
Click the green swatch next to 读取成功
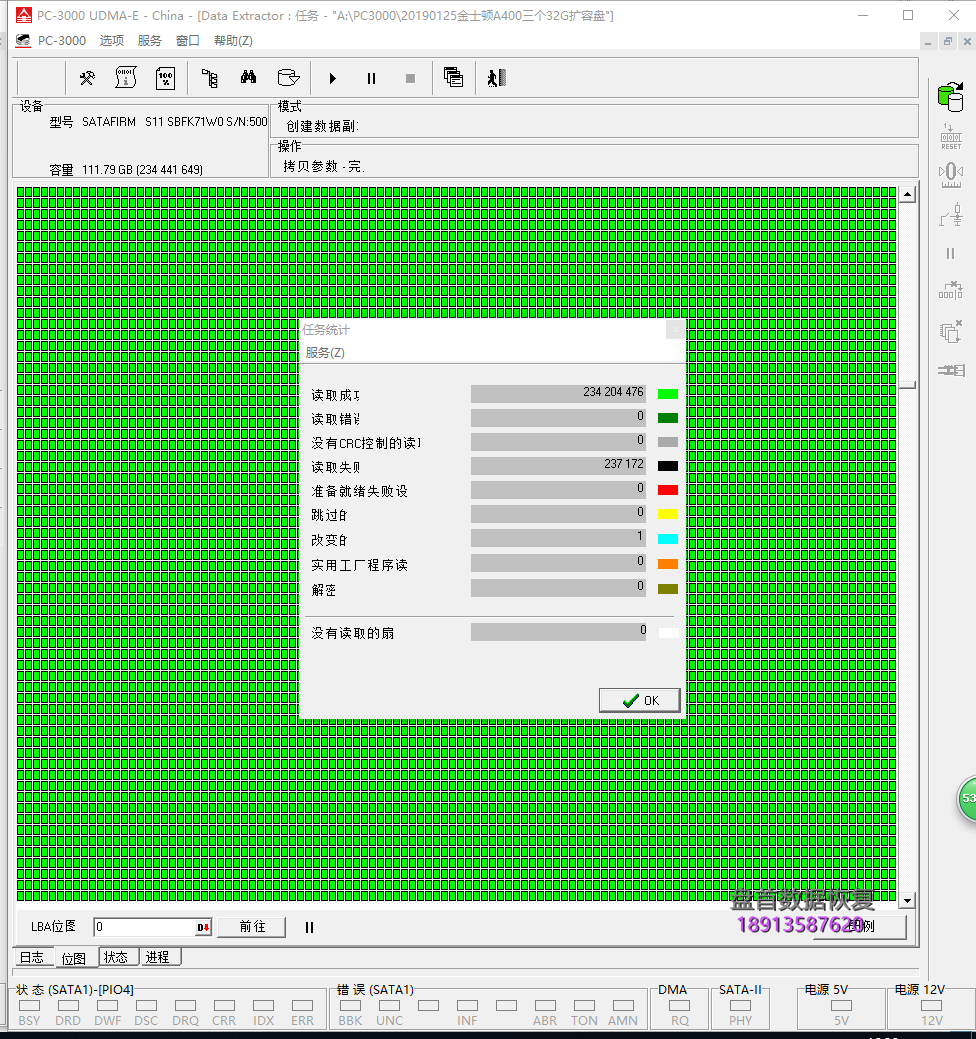[x=666, y=393]
